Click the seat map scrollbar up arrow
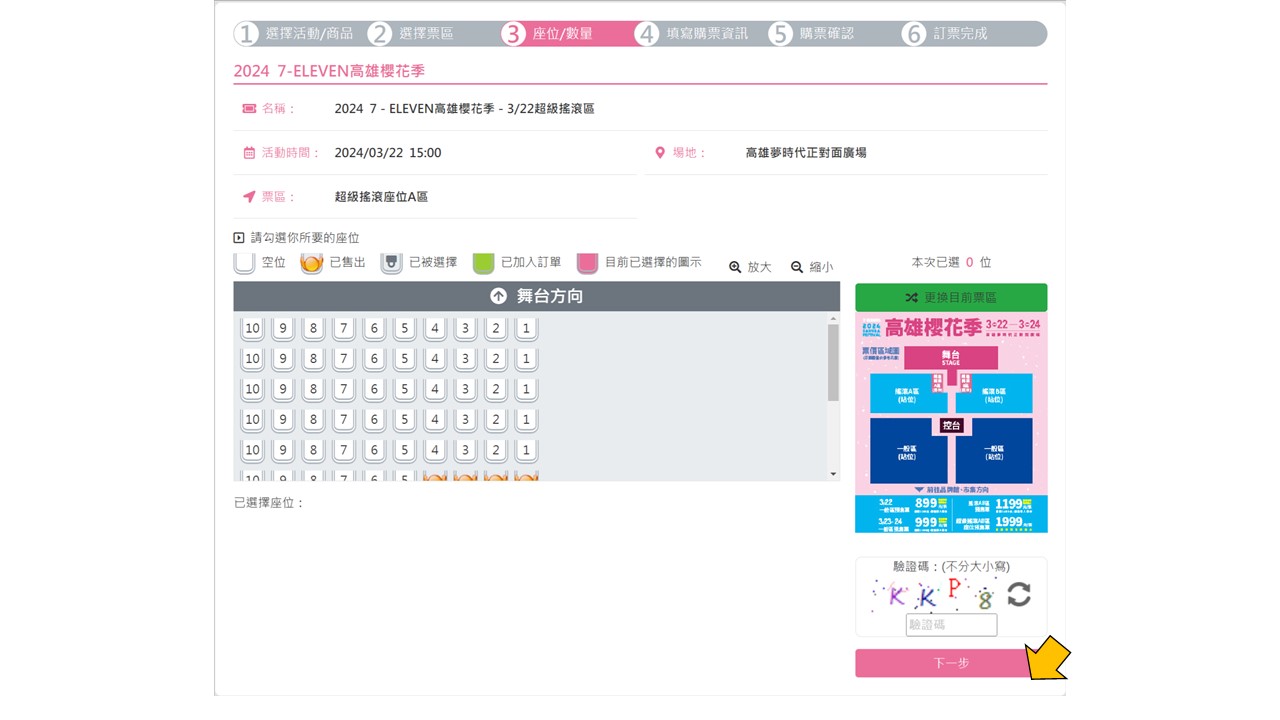Image resolution: width=1280 pixels, height=720 pixels. 834,319
